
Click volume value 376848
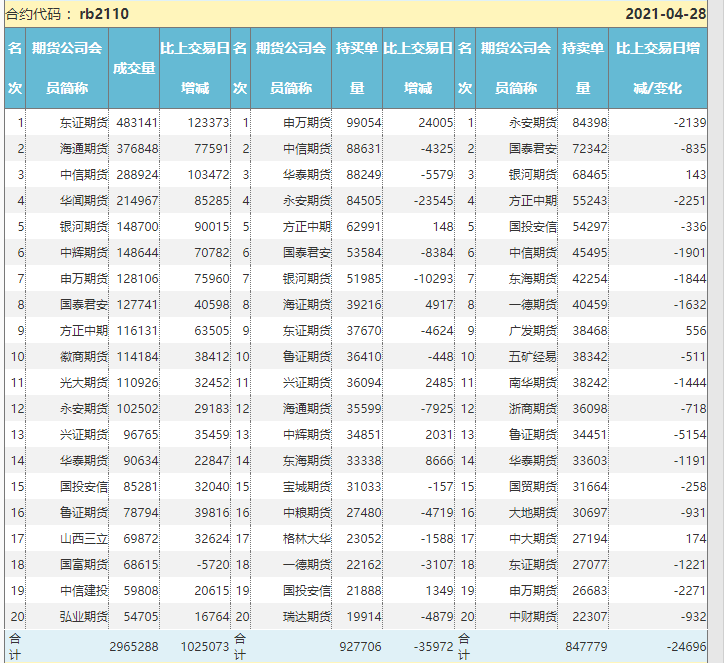tap(137, 149)
